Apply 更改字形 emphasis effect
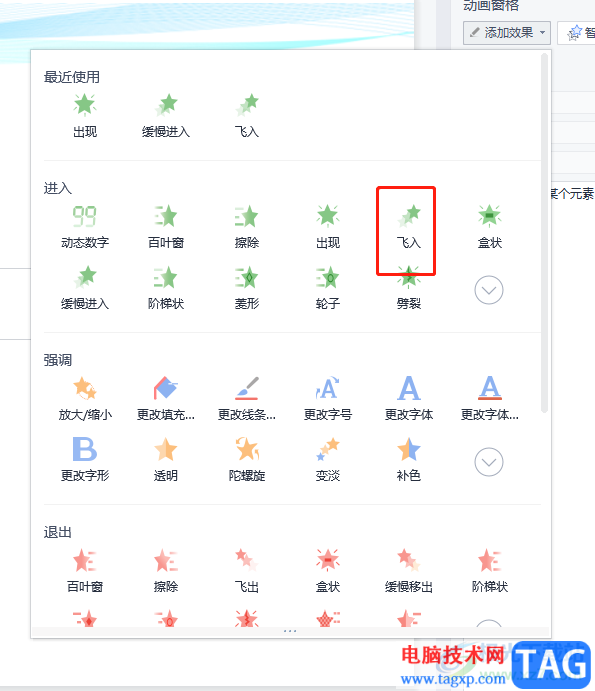The image size is (595, 691). tap(85, 460)
